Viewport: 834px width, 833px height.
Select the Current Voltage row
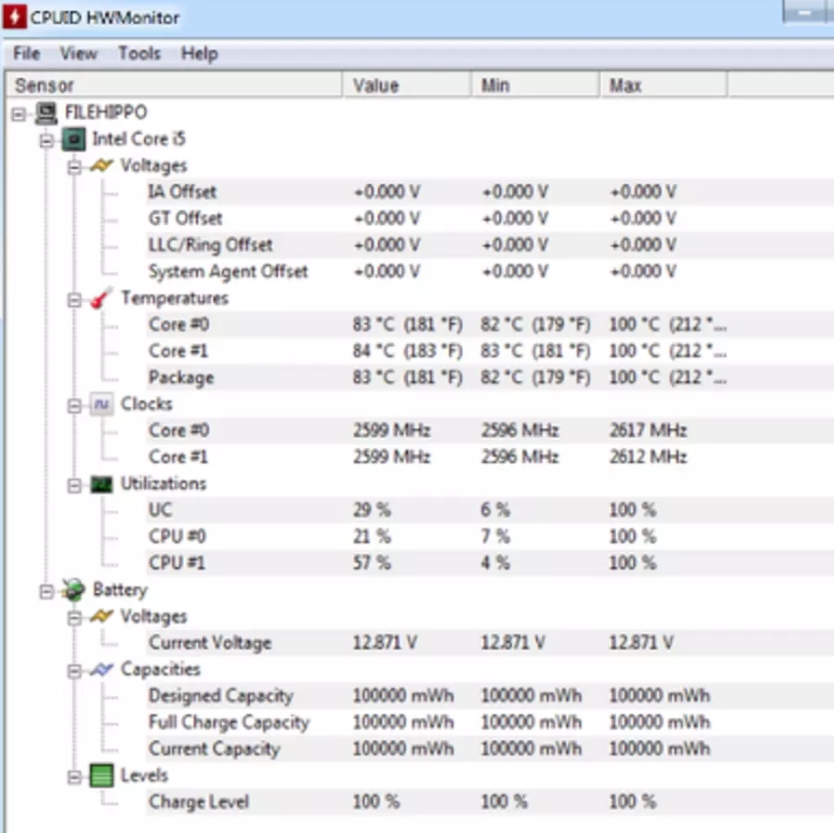489,643
